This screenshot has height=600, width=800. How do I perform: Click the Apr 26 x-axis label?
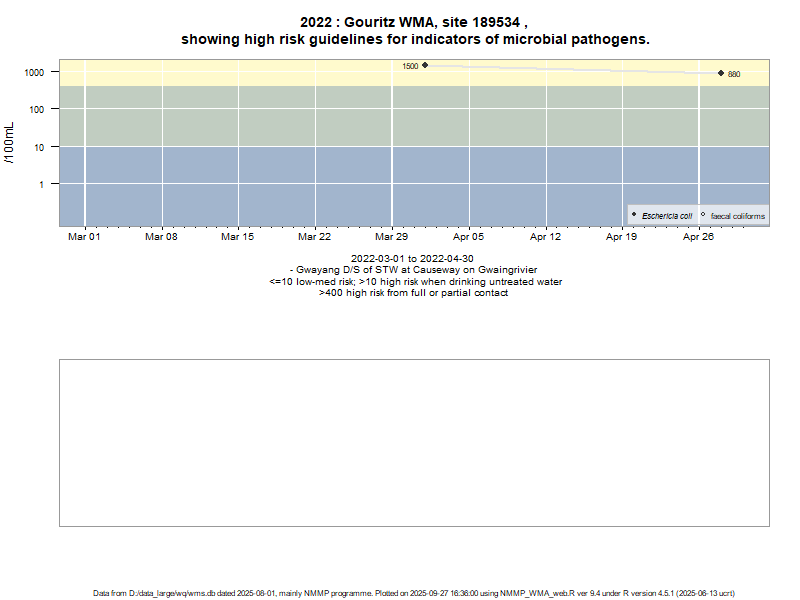point(698,237)
